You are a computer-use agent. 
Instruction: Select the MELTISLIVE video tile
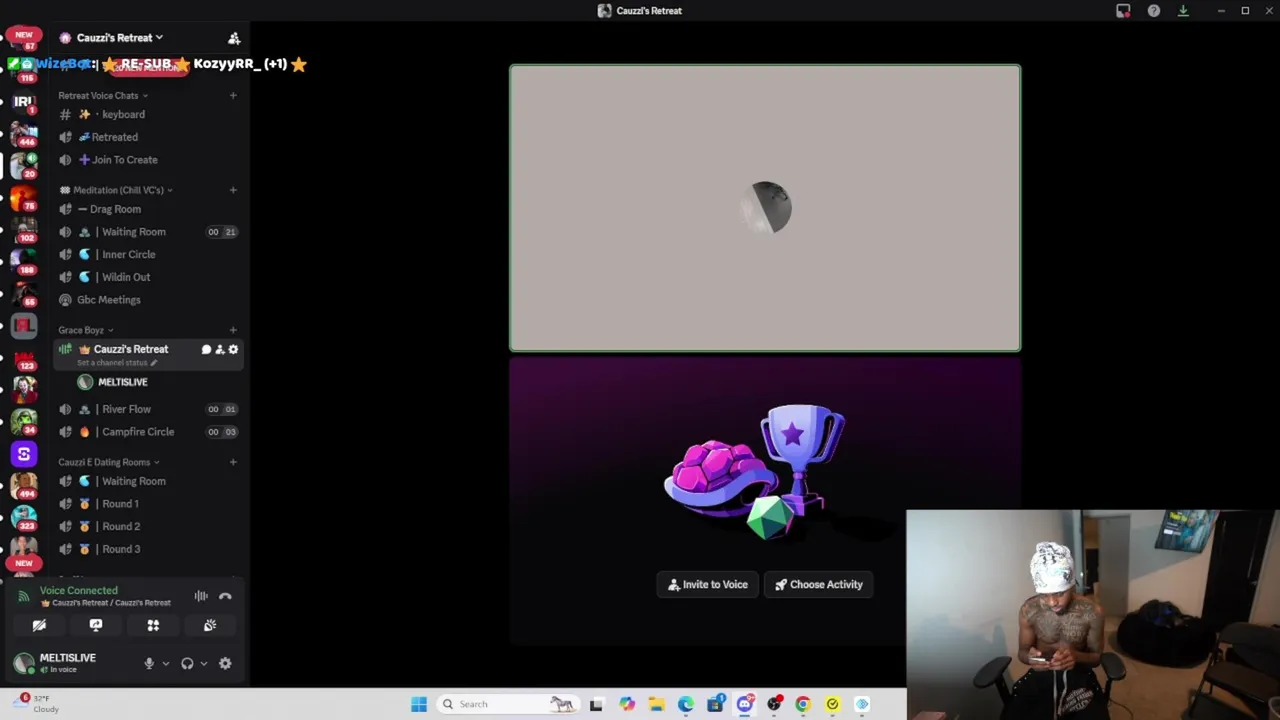point(765,208)
